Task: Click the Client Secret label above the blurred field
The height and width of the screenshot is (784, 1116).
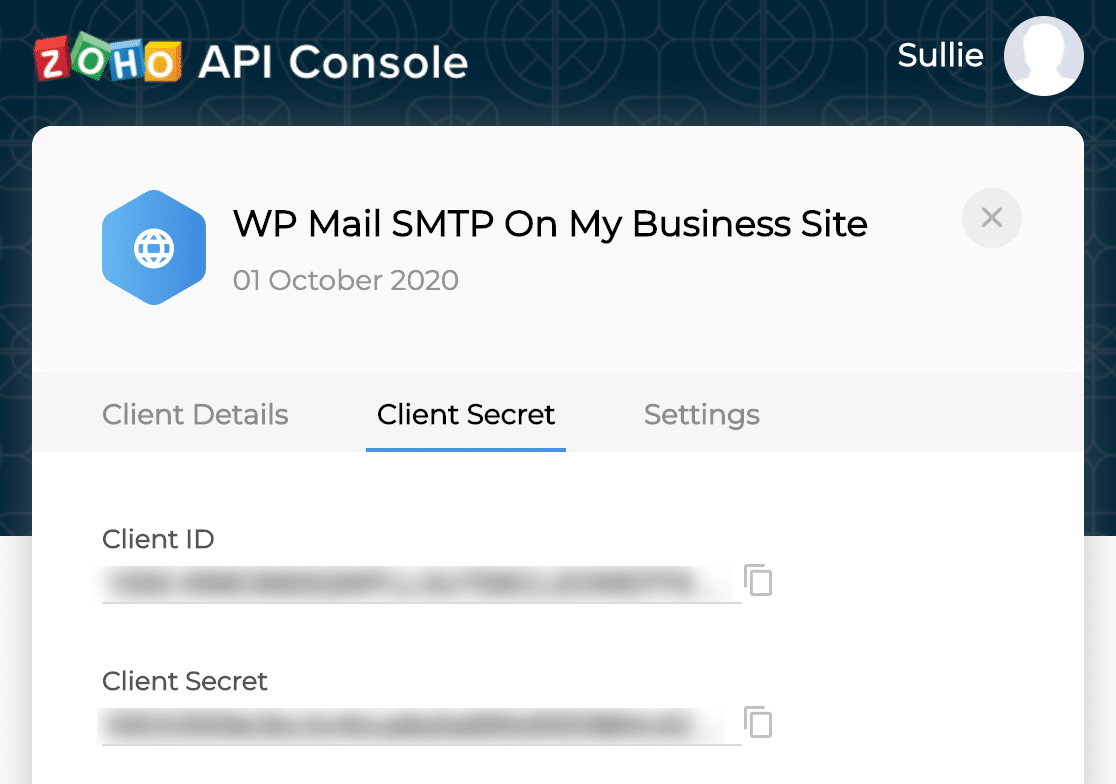Action: click(185, 681)
